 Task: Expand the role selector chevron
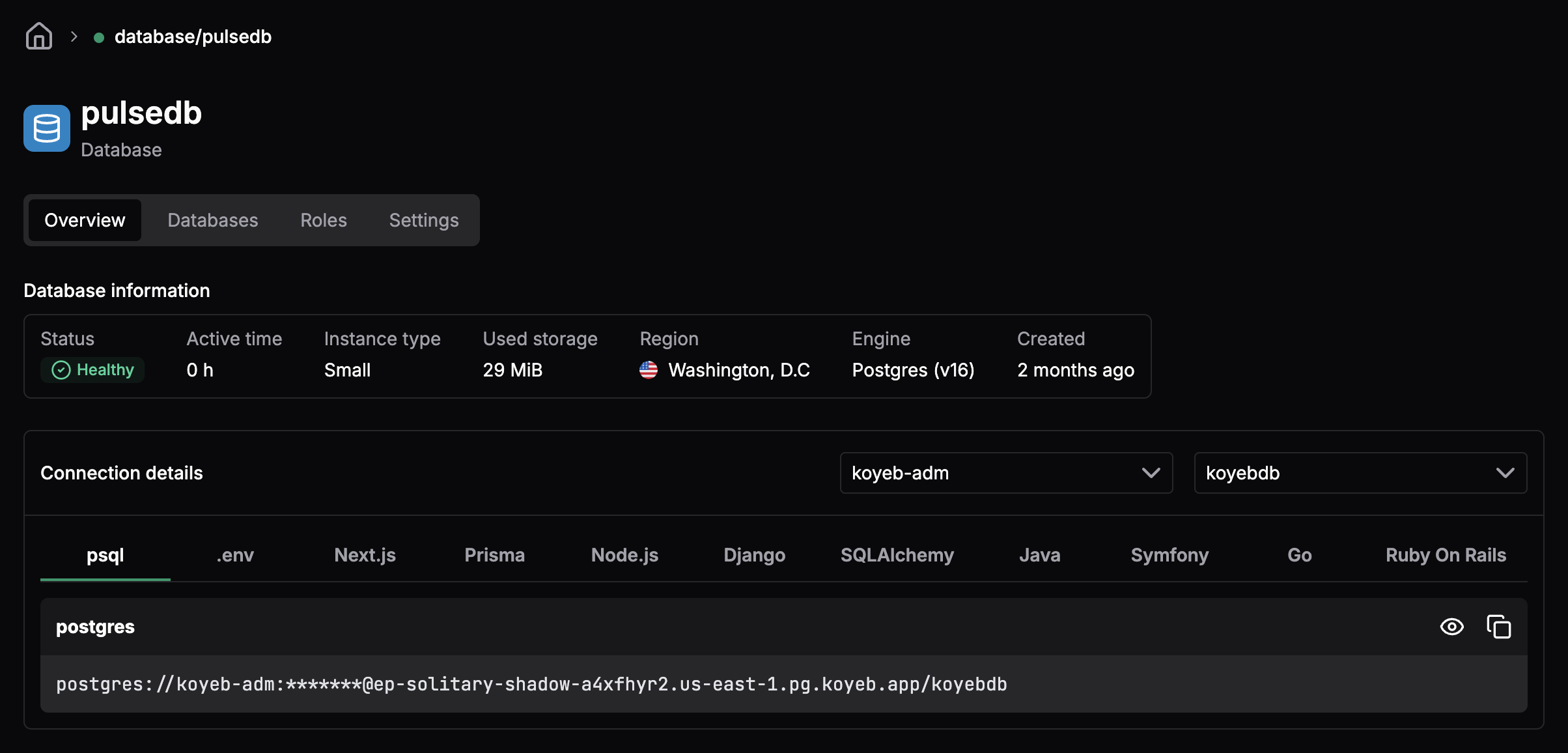(1151, 473)
